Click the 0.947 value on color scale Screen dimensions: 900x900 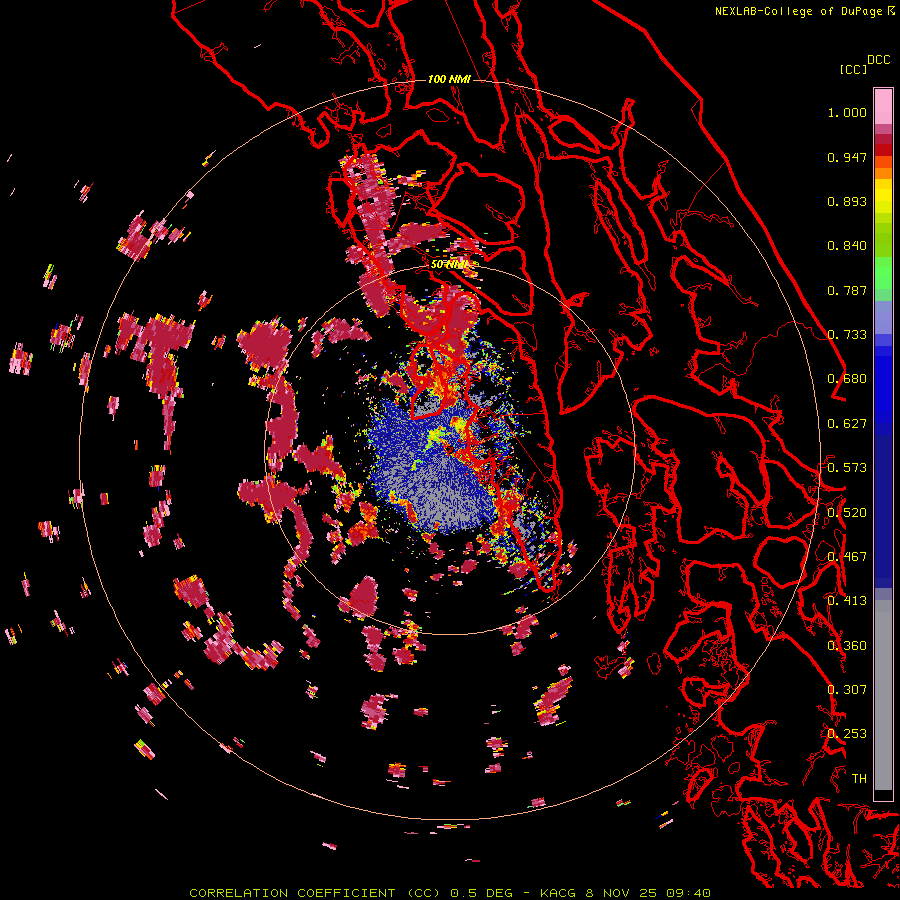pos(847,157)
